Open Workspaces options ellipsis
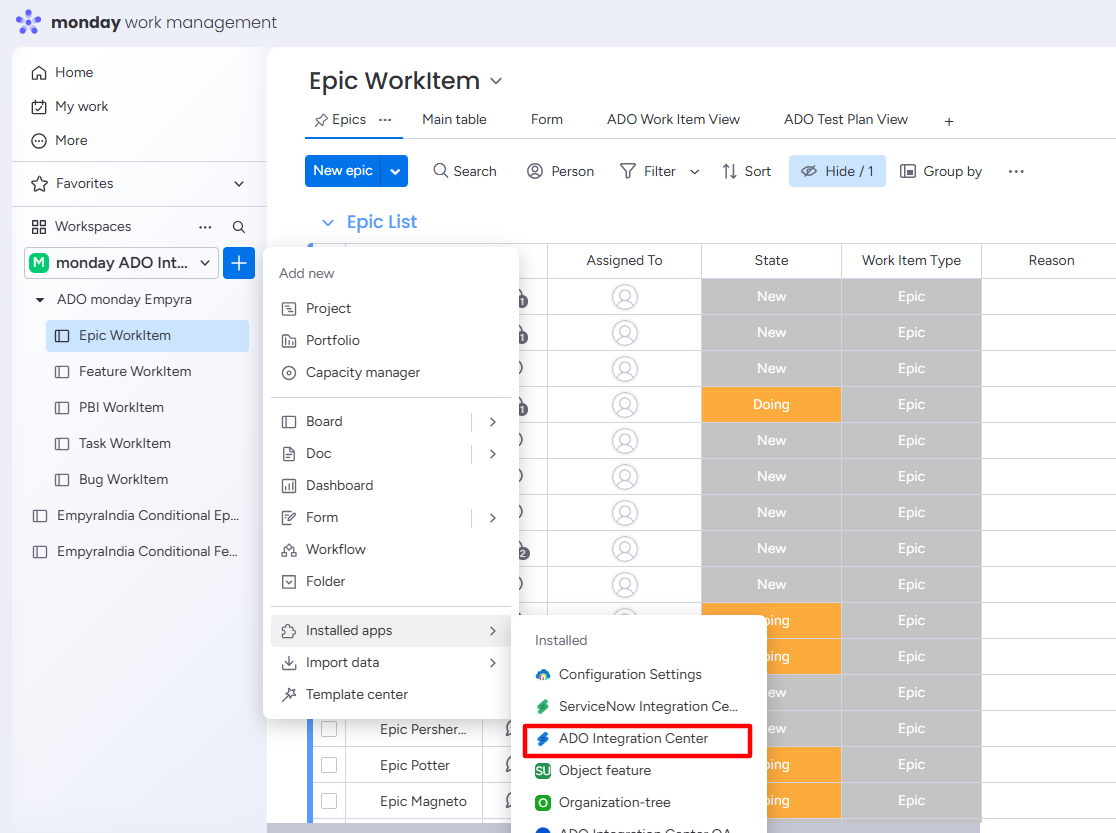This screenshot has height=833, width=1116. 205,227
